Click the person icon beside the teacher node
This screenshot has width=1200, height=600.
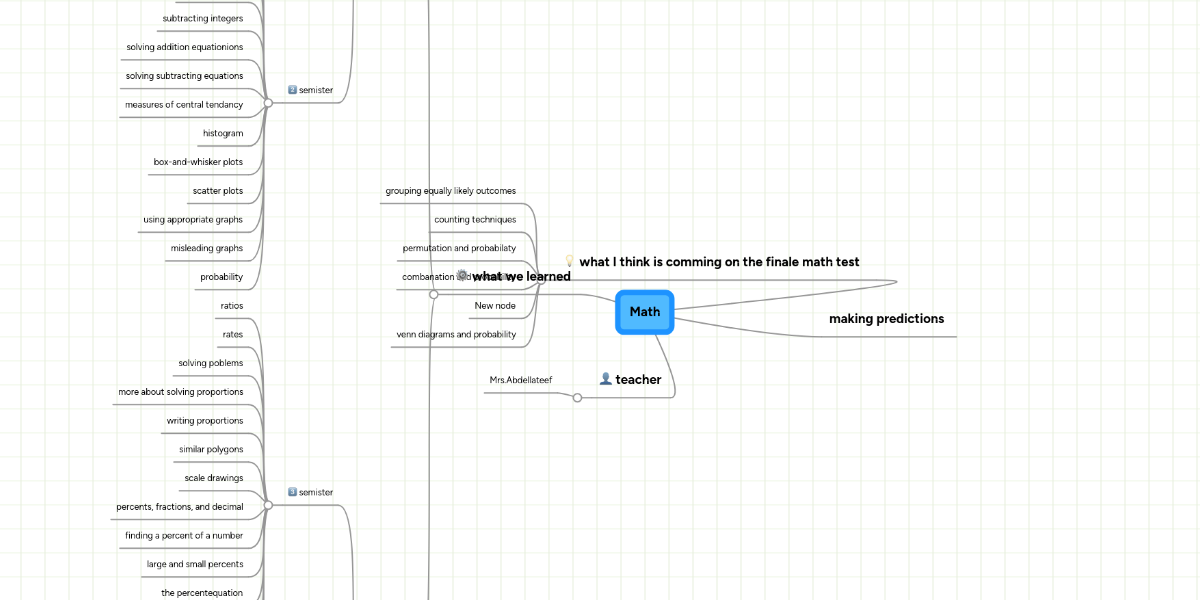click(x=605, y=379)
